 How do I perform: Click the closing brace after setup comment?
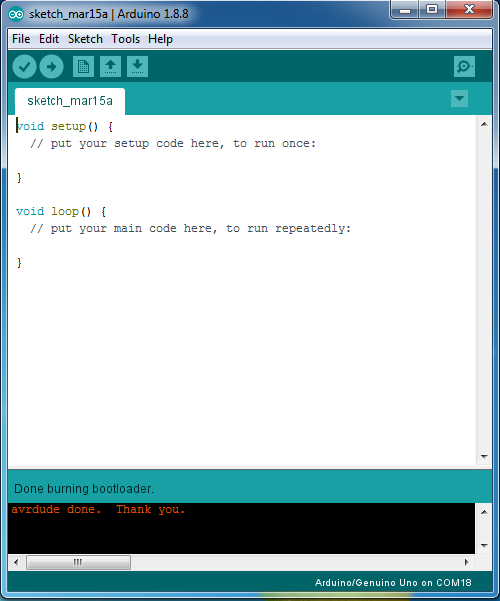19,178
